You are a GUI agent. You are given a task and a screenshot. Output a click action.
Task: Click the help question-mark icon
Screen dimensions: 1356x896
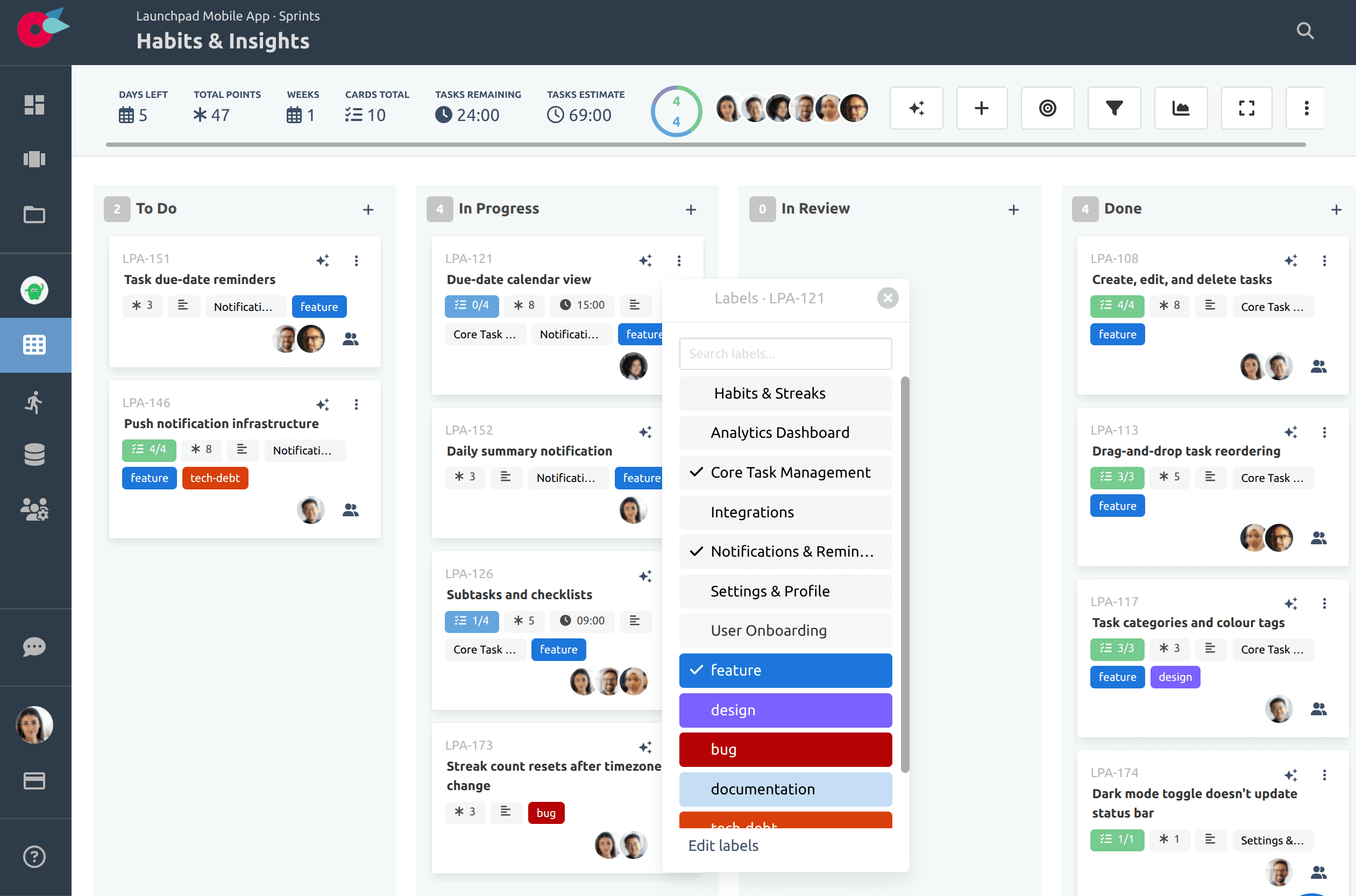click(34, 856)
